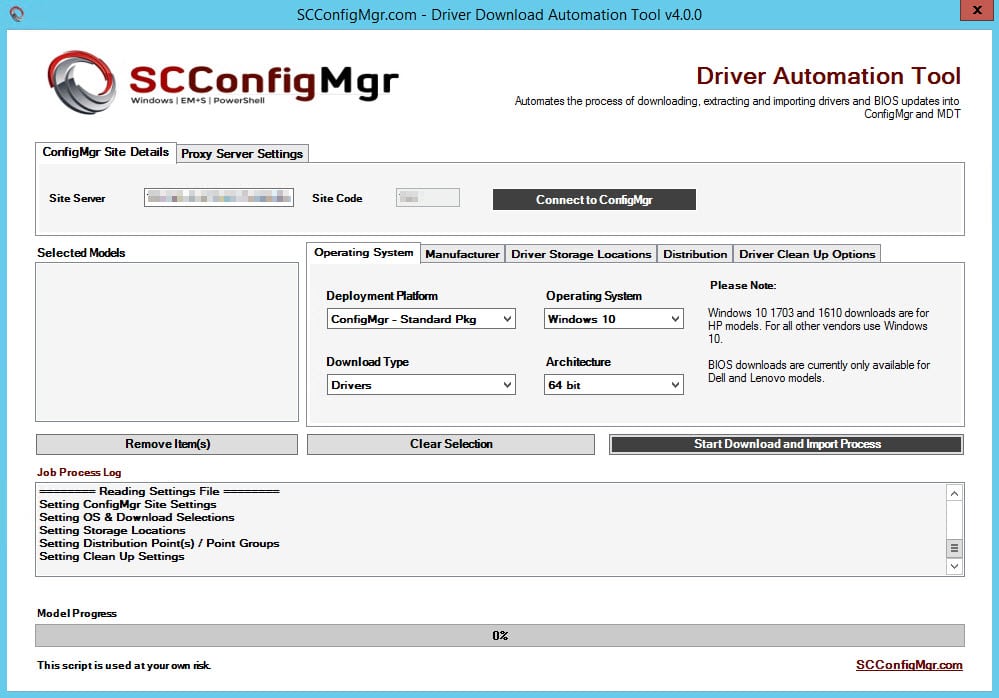Expand the Deployment Platform dropdown
This screenshot has height=698, width=999.
pyautogui.click(x=421, y=319)
